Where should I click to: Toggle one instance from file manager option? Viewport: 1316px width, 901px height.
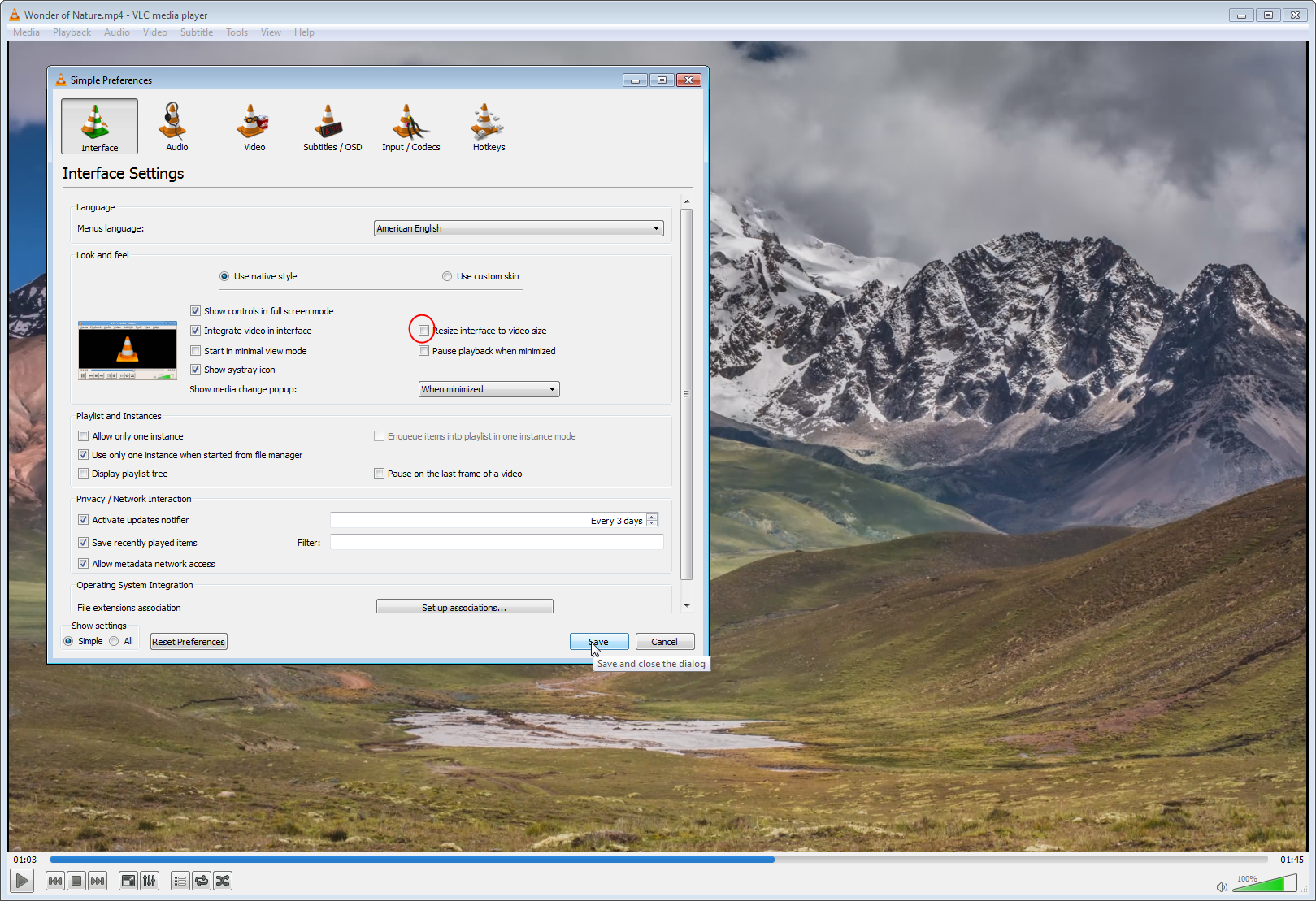(x=83, y=454)
